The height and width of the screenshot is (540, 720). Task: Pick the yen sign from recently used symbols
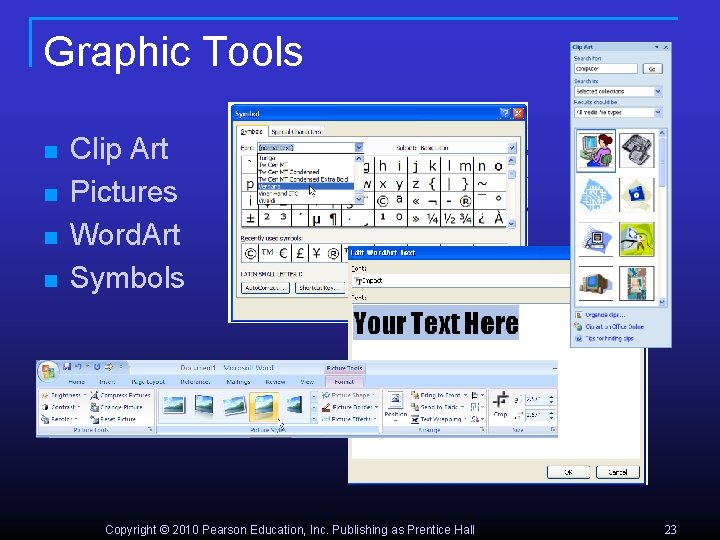316,253
